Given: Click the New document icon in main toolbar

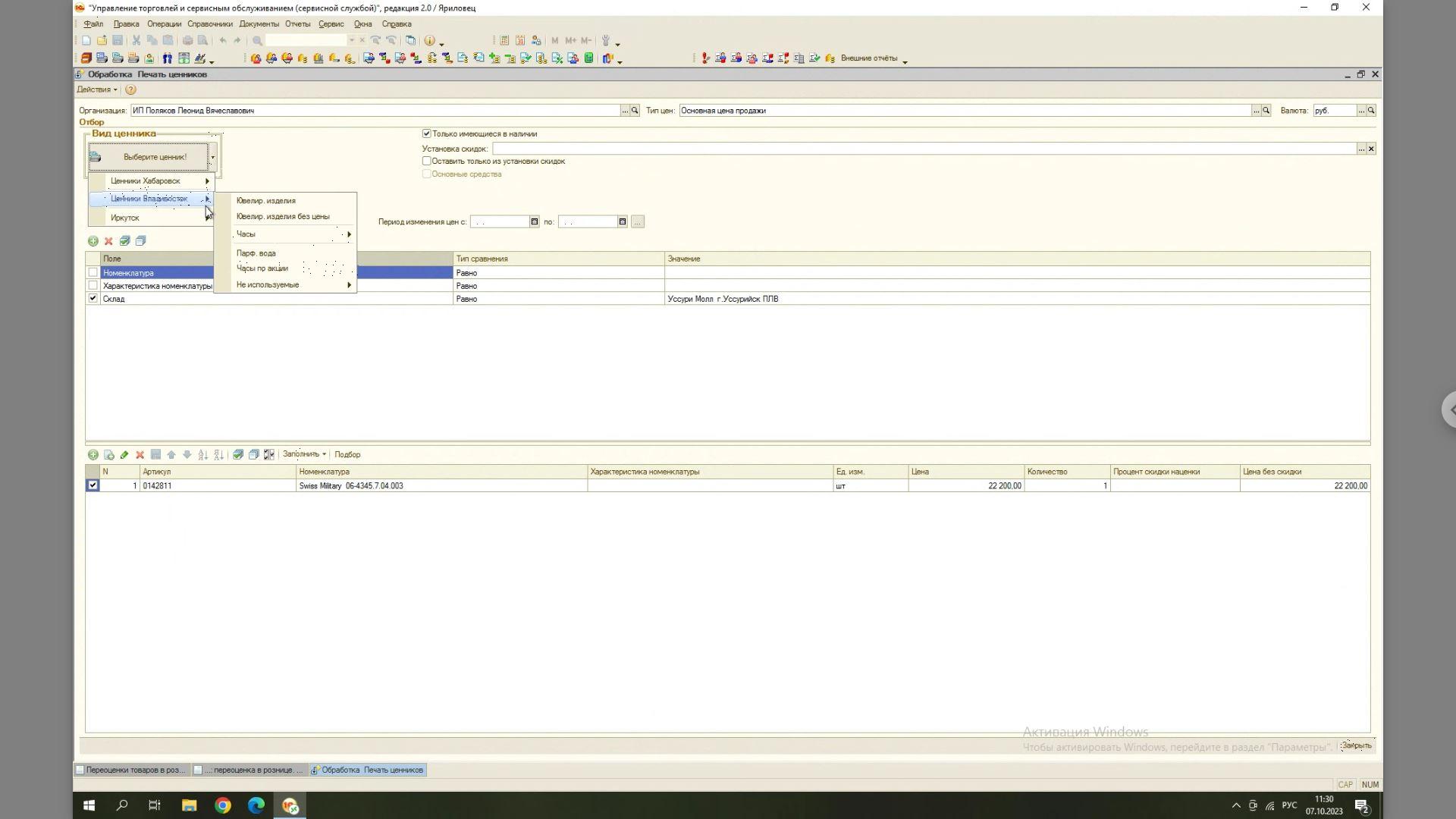Looking at the screenshot, I should tap(86, 41).
